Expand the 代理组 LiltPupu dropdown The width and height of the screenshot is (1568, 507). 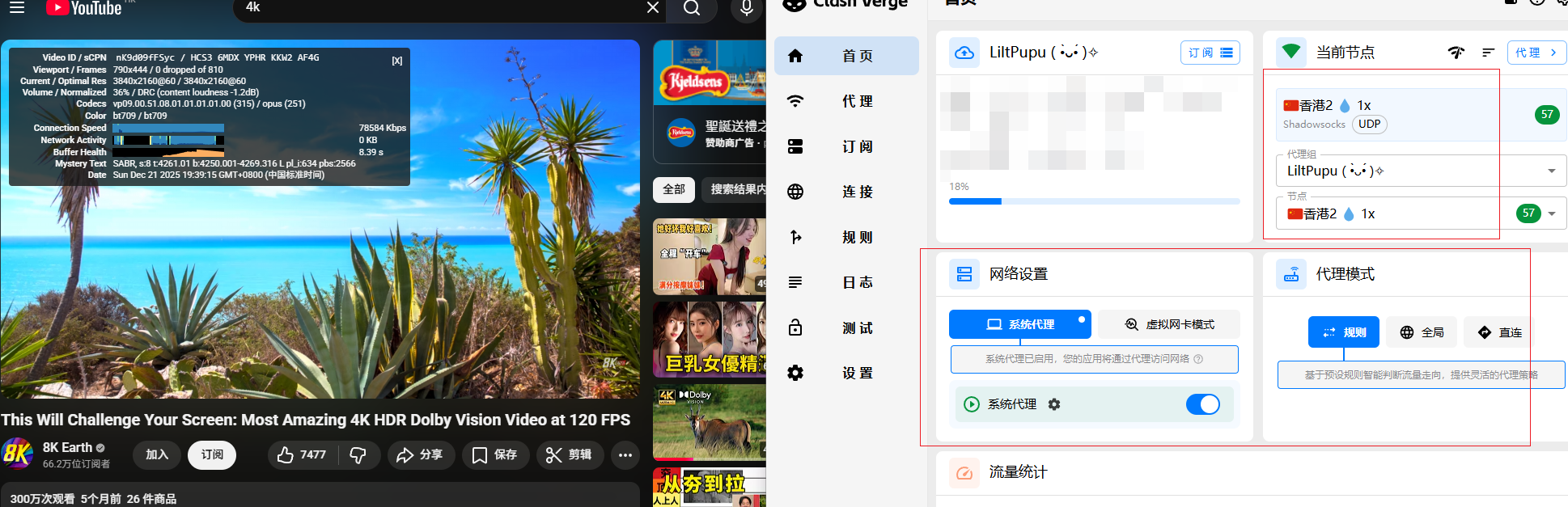click(1551, 171)
